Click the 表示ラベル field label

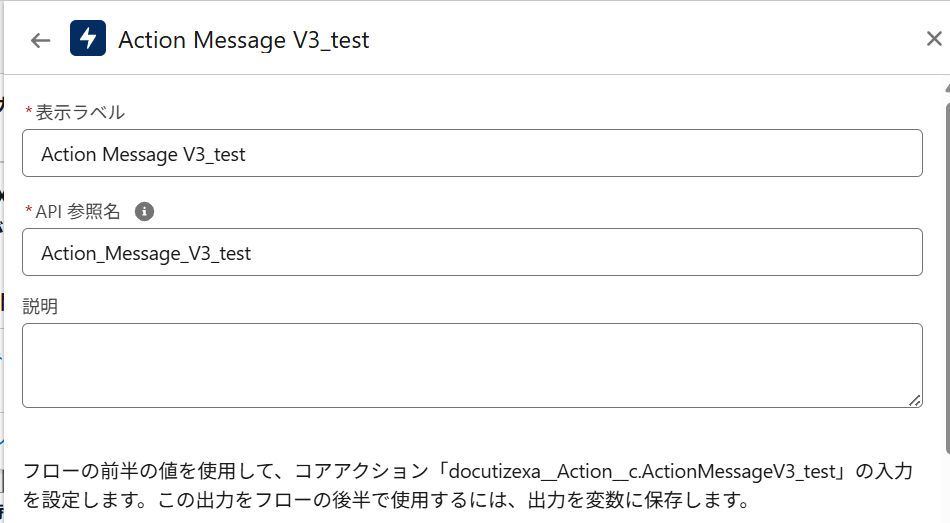coord(80,112)
